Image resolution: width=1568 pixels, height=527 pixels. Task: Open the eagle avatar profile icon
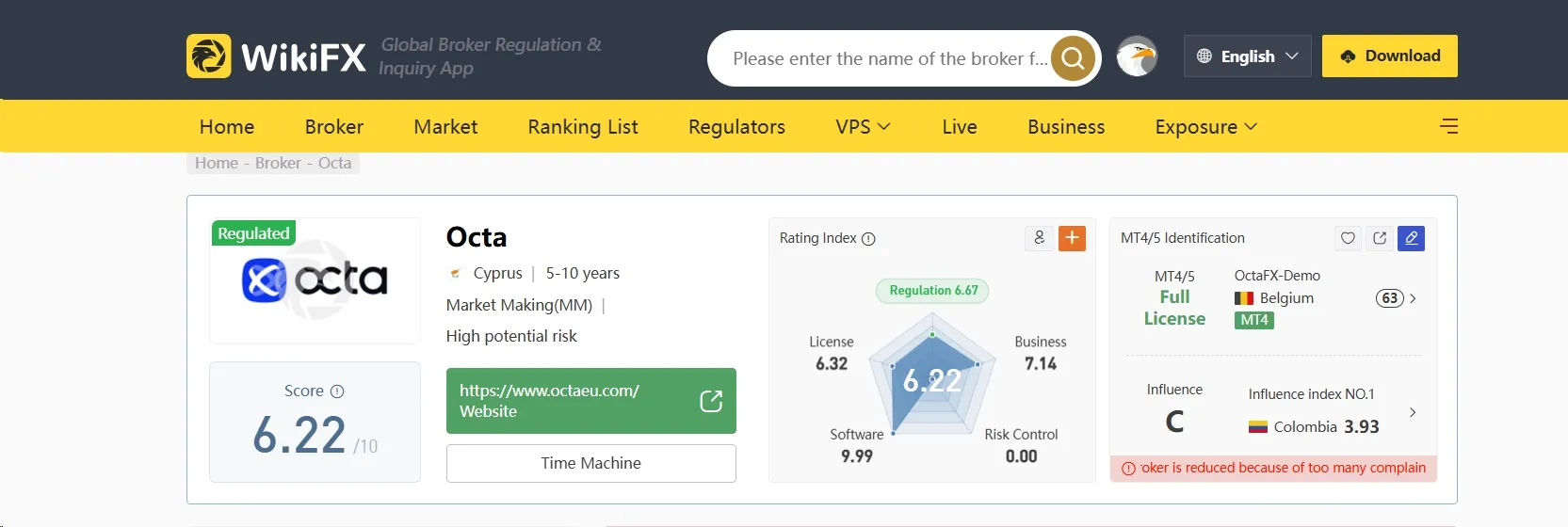[1137, 56]
